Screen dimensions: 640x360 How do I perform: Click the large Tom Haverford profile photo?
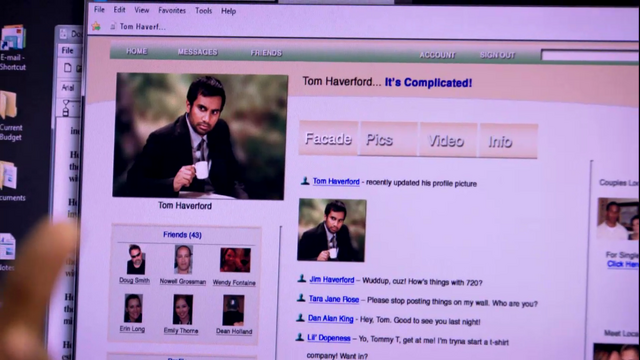click(200, 136)
